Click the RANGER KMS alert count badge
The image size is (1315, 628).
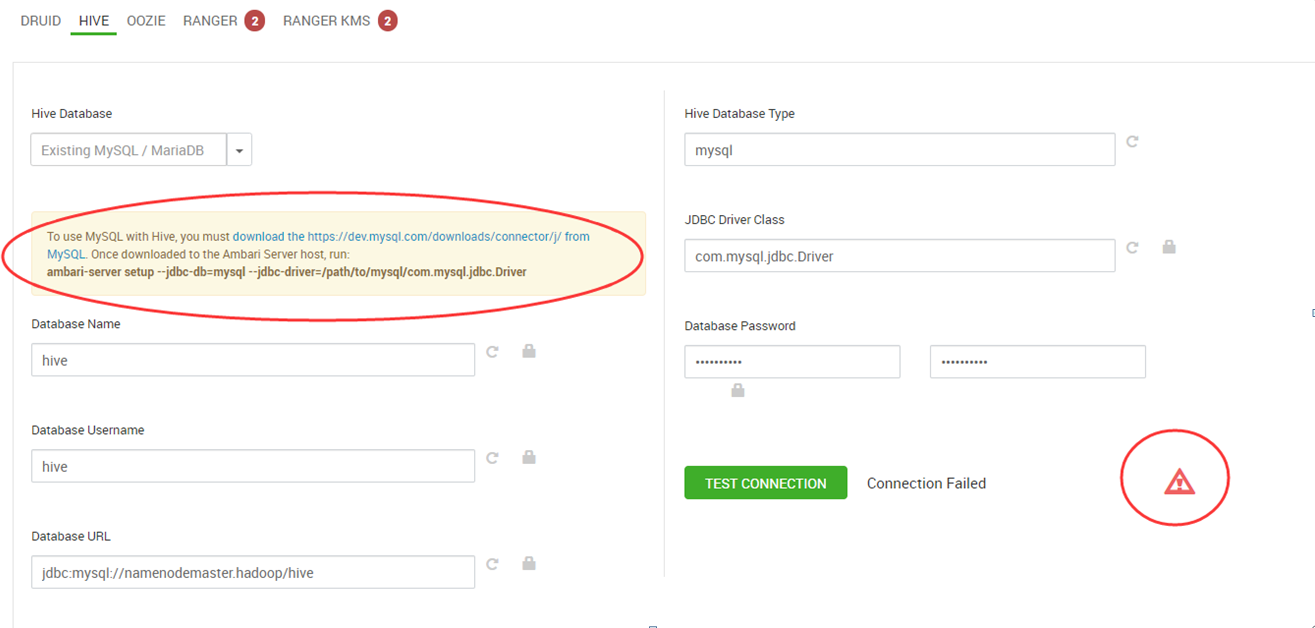tap(387, 21)
